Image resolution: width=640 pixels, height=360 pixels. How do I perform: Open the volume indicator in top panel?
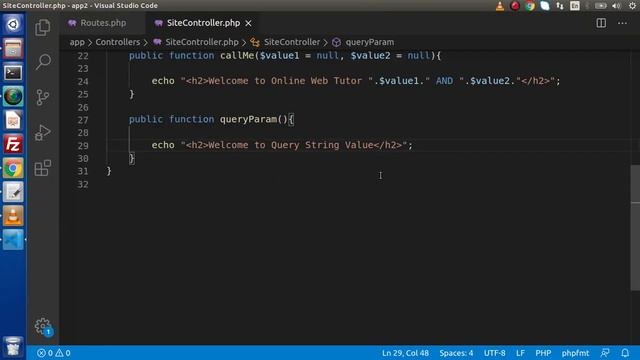point(616,6)
